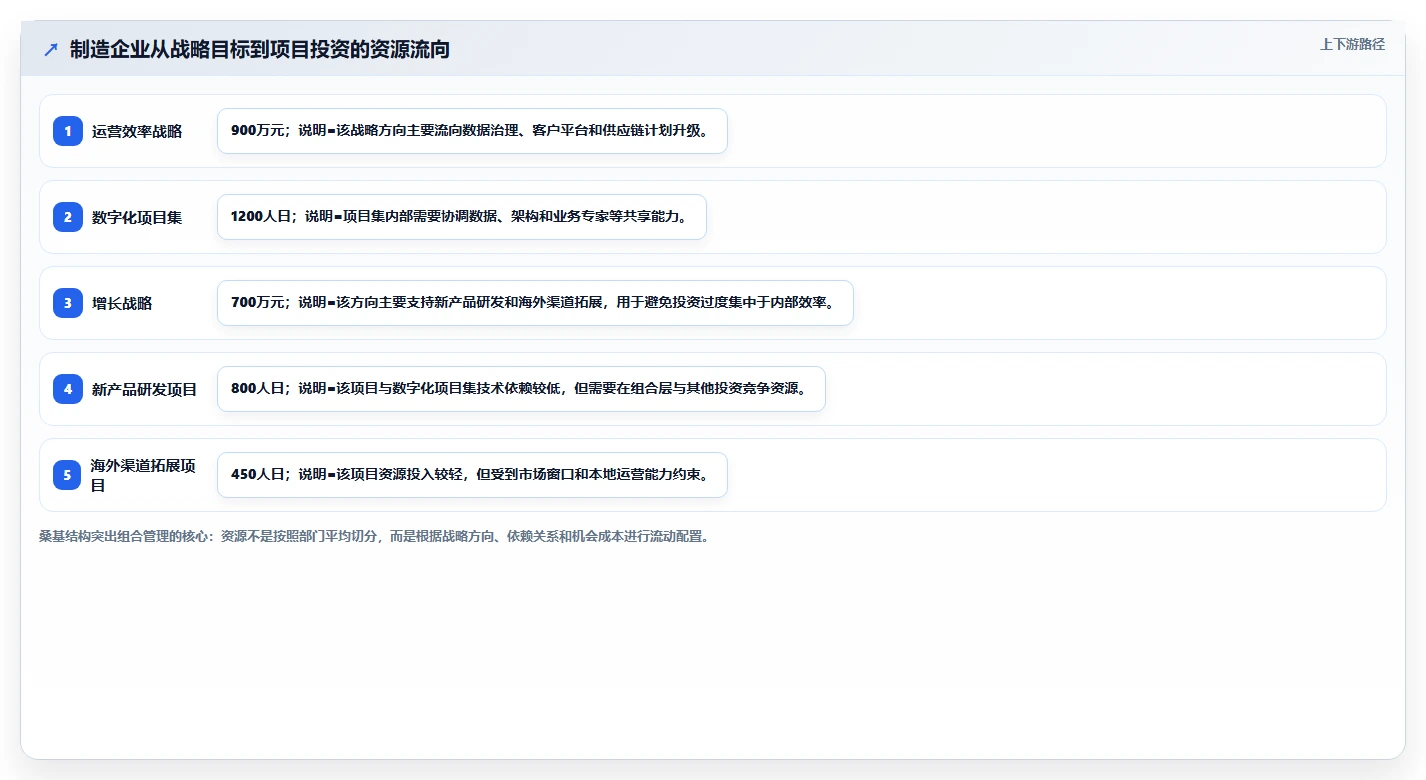Click the 新产品研发项目 label
The width and height of the screenshot is (1426, 780).
point(145,389)
